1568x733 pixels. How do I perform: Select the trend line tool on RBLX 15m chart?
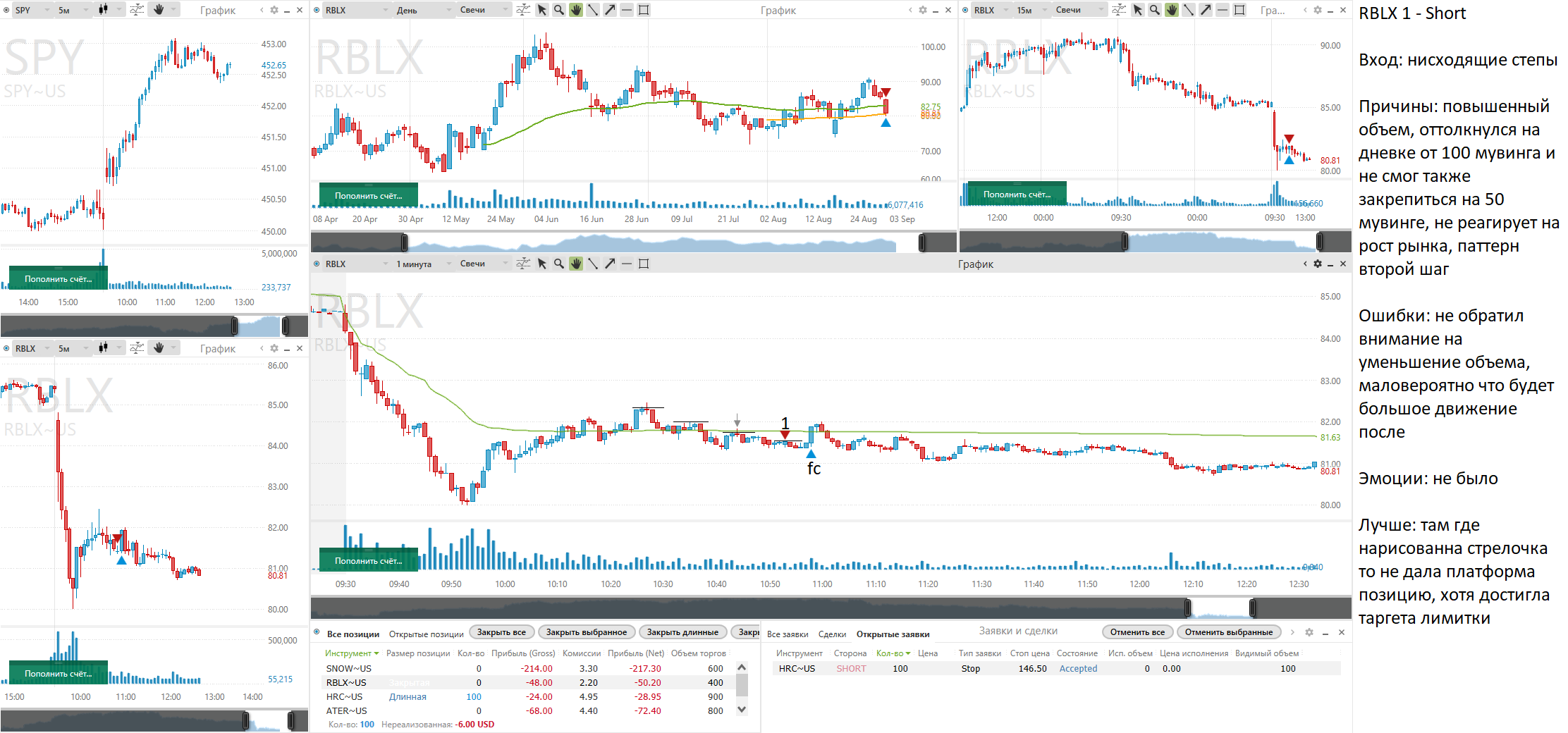pos(1189,10)
